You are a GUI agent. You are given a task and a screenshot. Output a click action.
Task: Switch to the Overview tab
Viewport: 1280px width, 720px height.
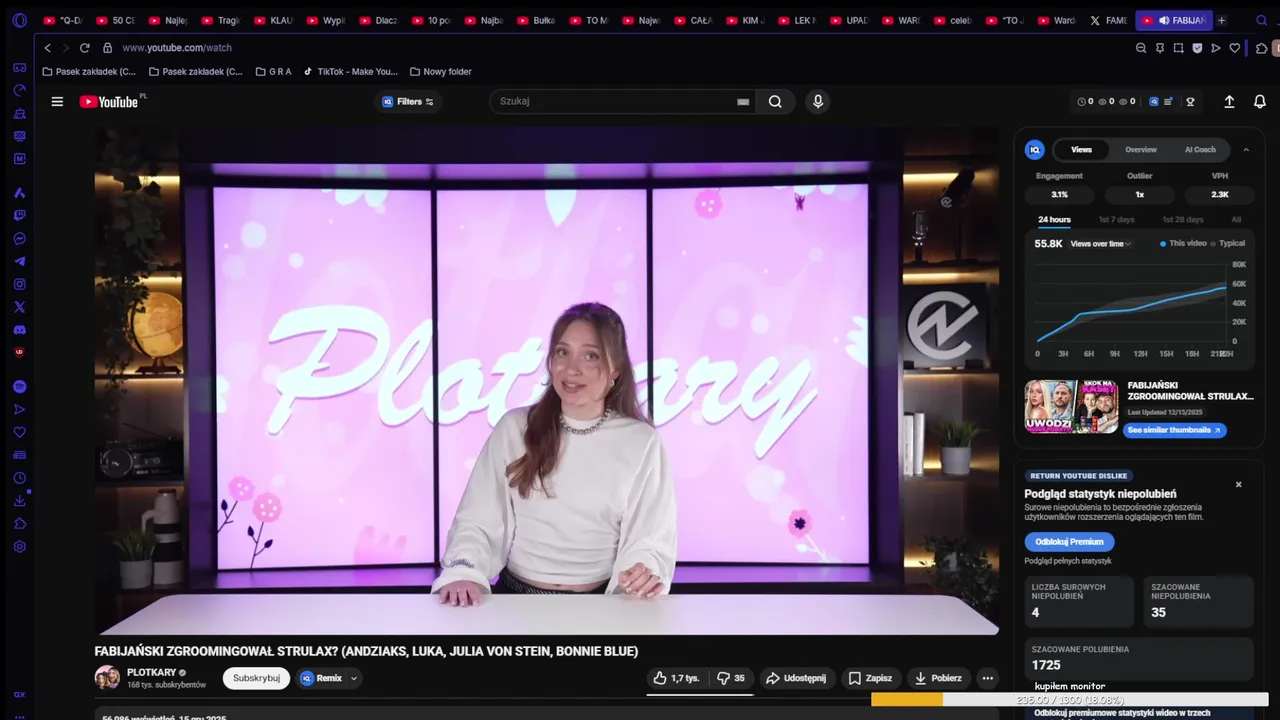pyautogui.click(x=1141, y=149)
